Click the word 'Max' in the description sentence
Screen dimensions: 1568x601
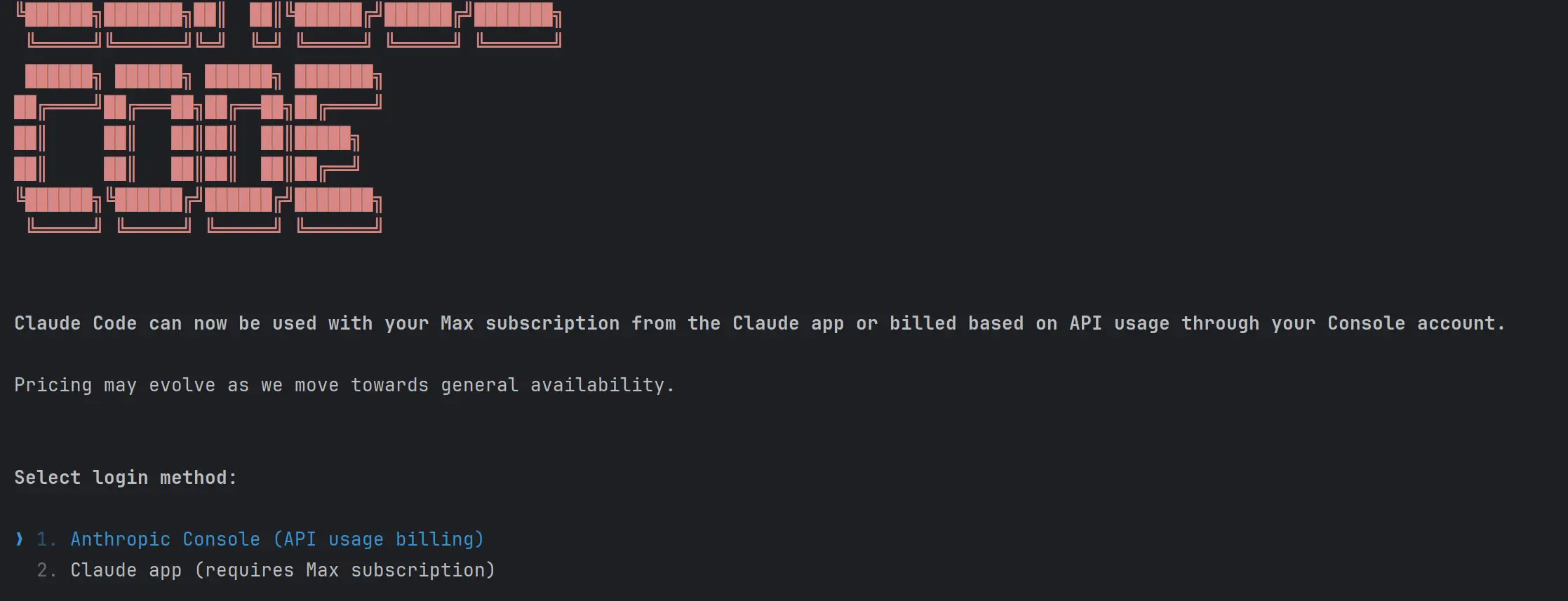pos(457,323)
